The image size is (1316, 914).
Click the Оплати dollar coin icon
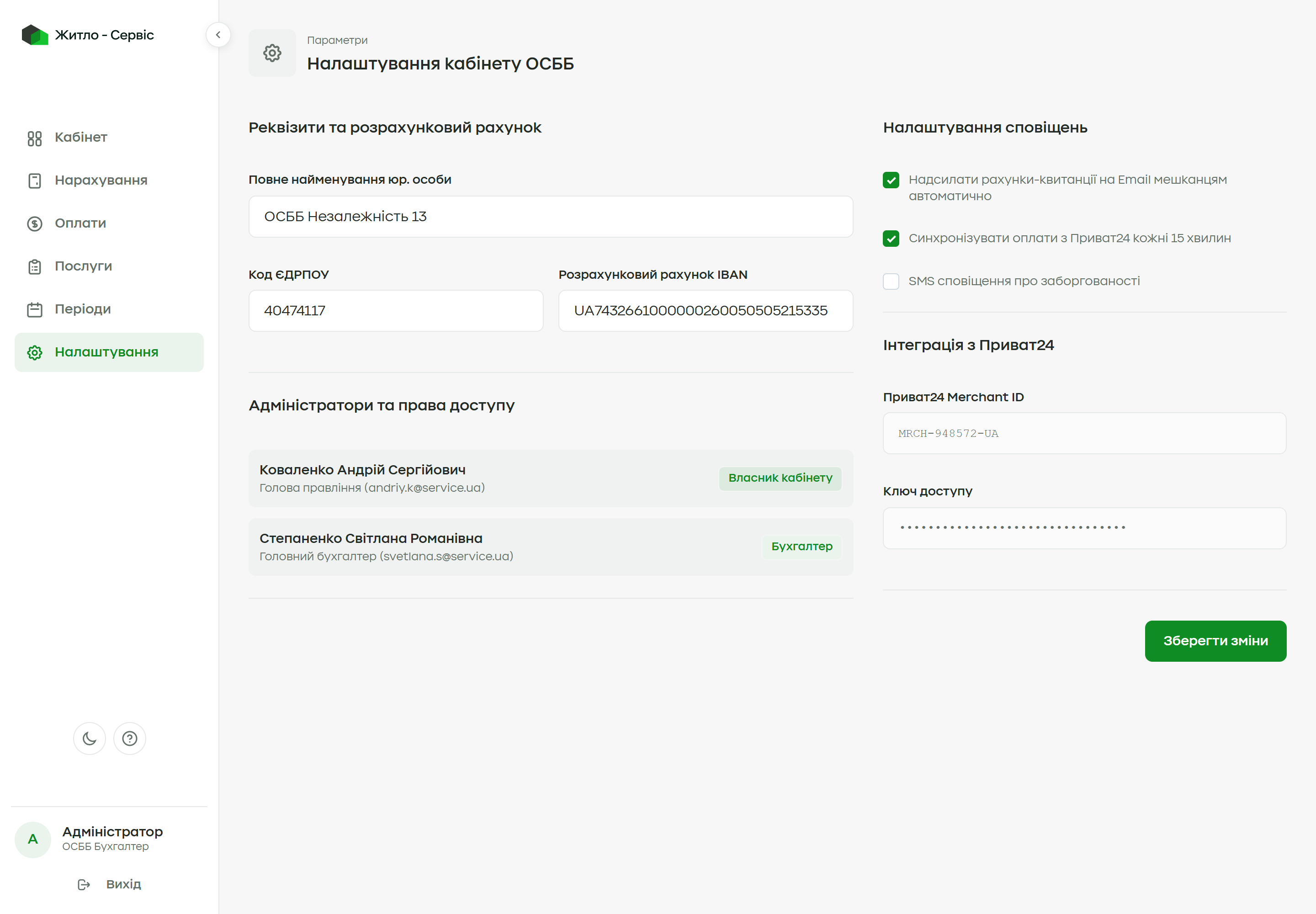point(35,223)
